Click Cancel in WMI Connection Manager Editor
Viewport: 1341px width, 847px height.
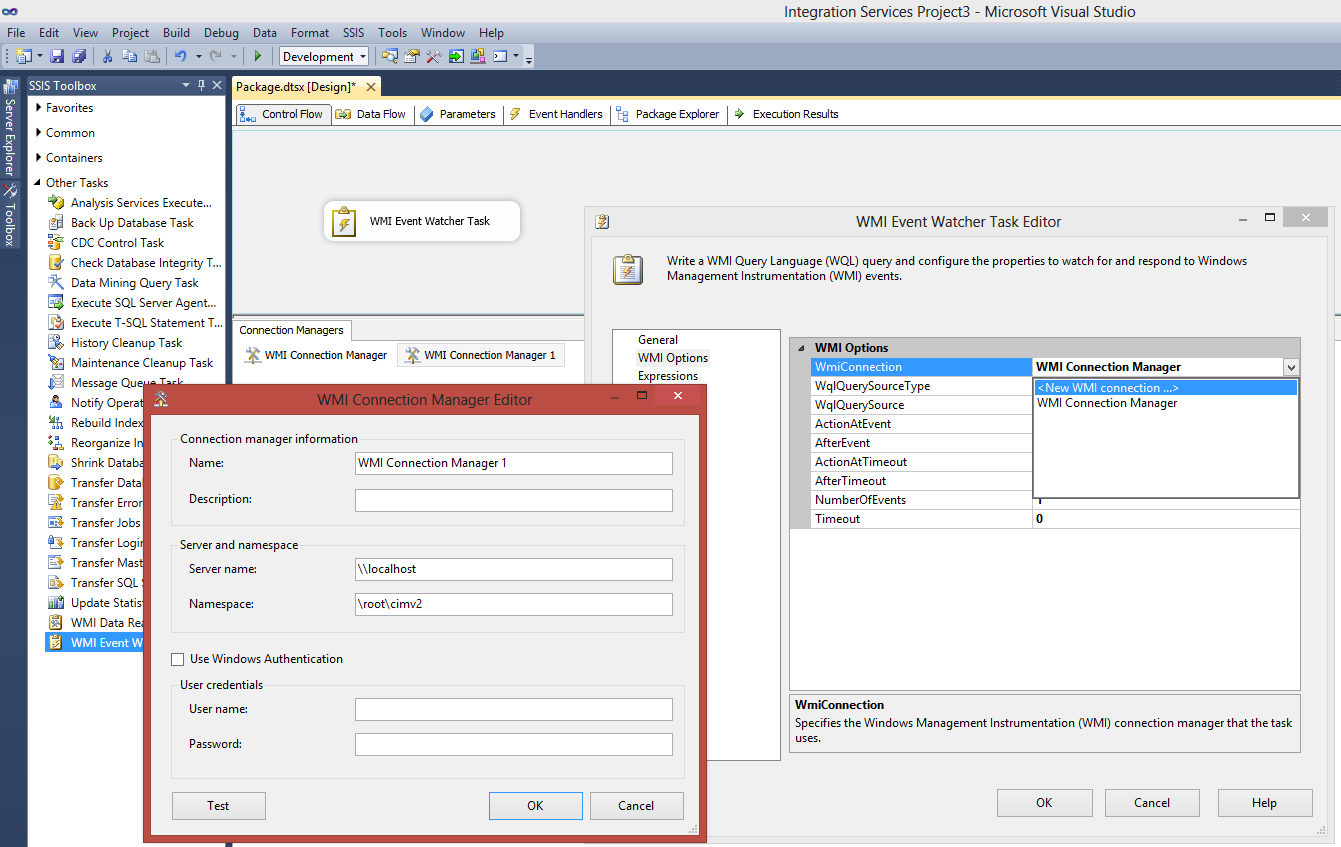click(636, 806)
